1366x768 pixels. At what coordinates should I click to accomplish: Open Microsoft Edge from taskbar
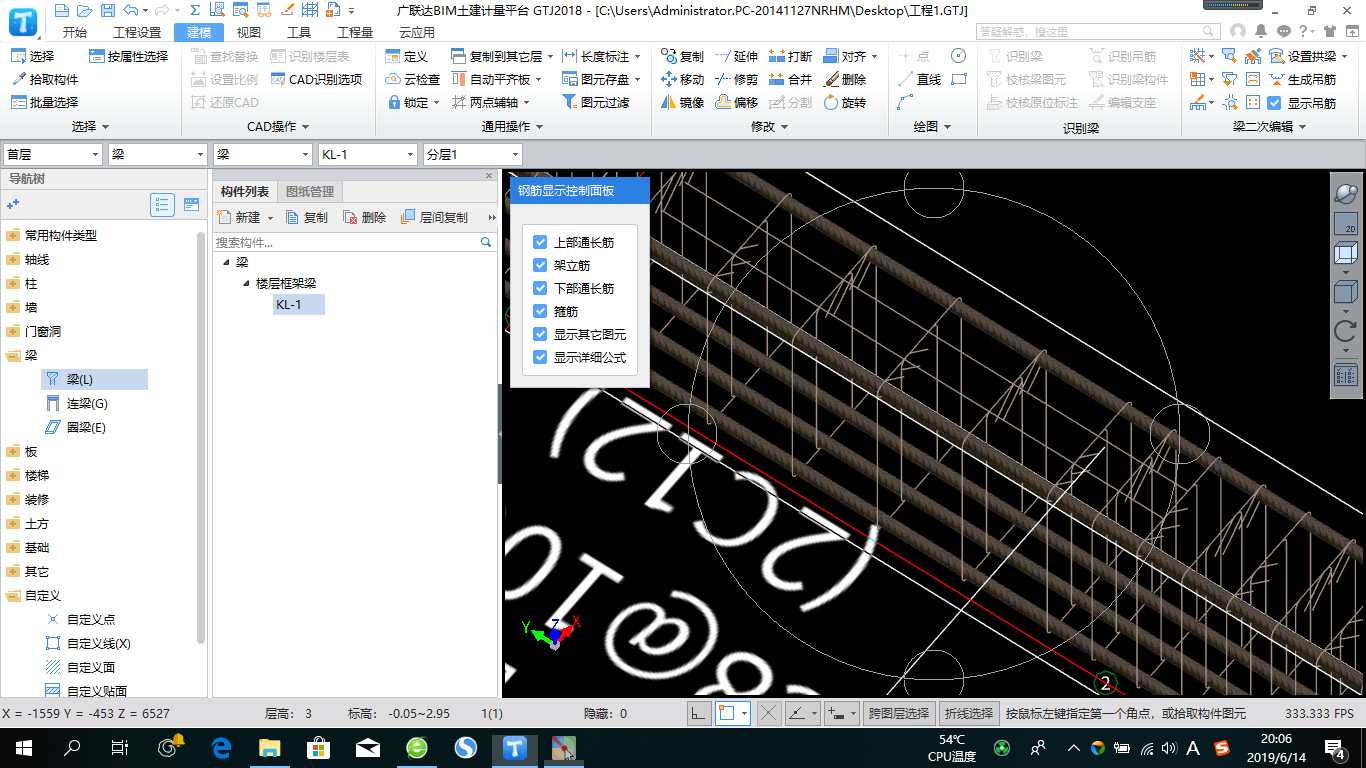pos(221,748)
